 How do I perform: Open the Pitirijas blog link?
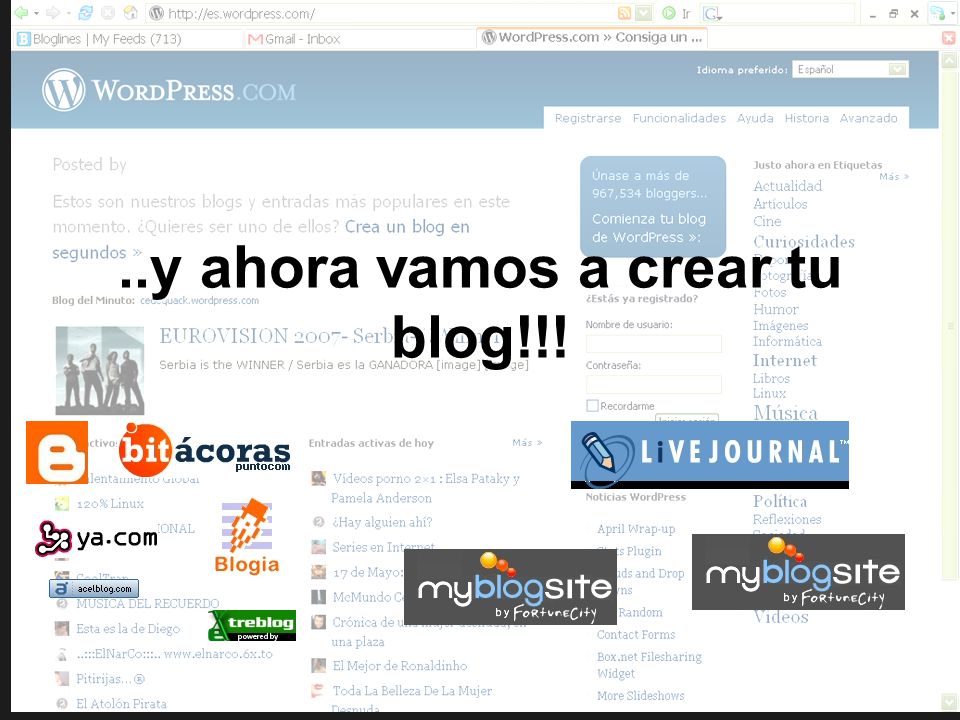coord(110,679)
